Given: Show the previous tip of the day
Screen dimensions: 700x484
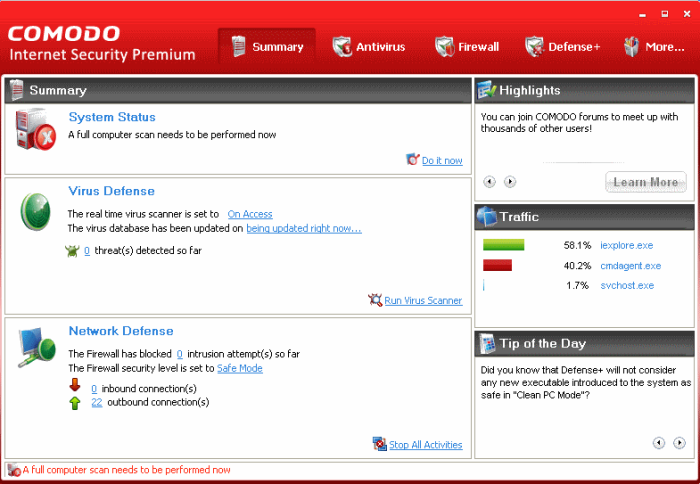Looking at the screenshot, I should [659, 442].
